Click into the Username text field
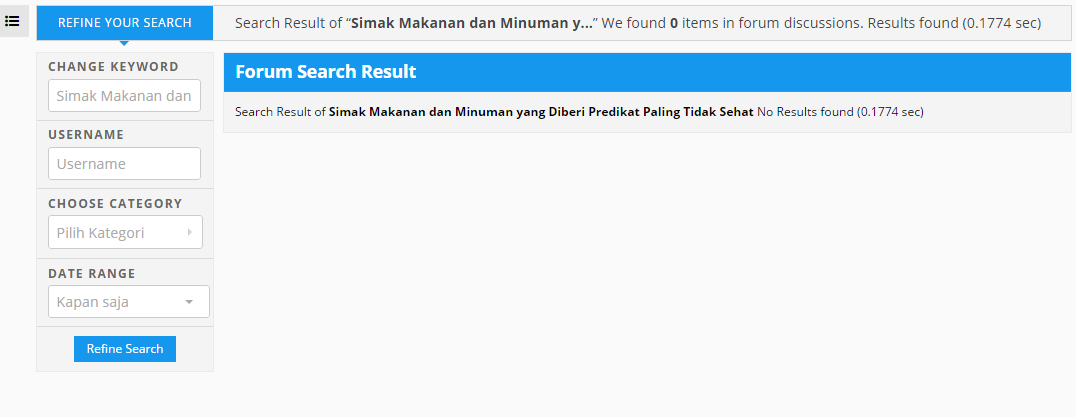The image size is (1076, 417). coord(124,163)
